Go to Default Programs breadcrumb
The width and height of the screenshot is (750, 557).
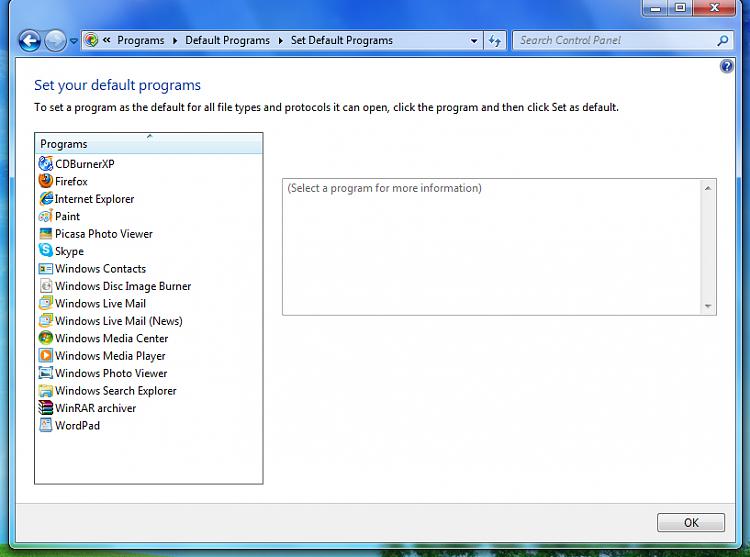227,41
